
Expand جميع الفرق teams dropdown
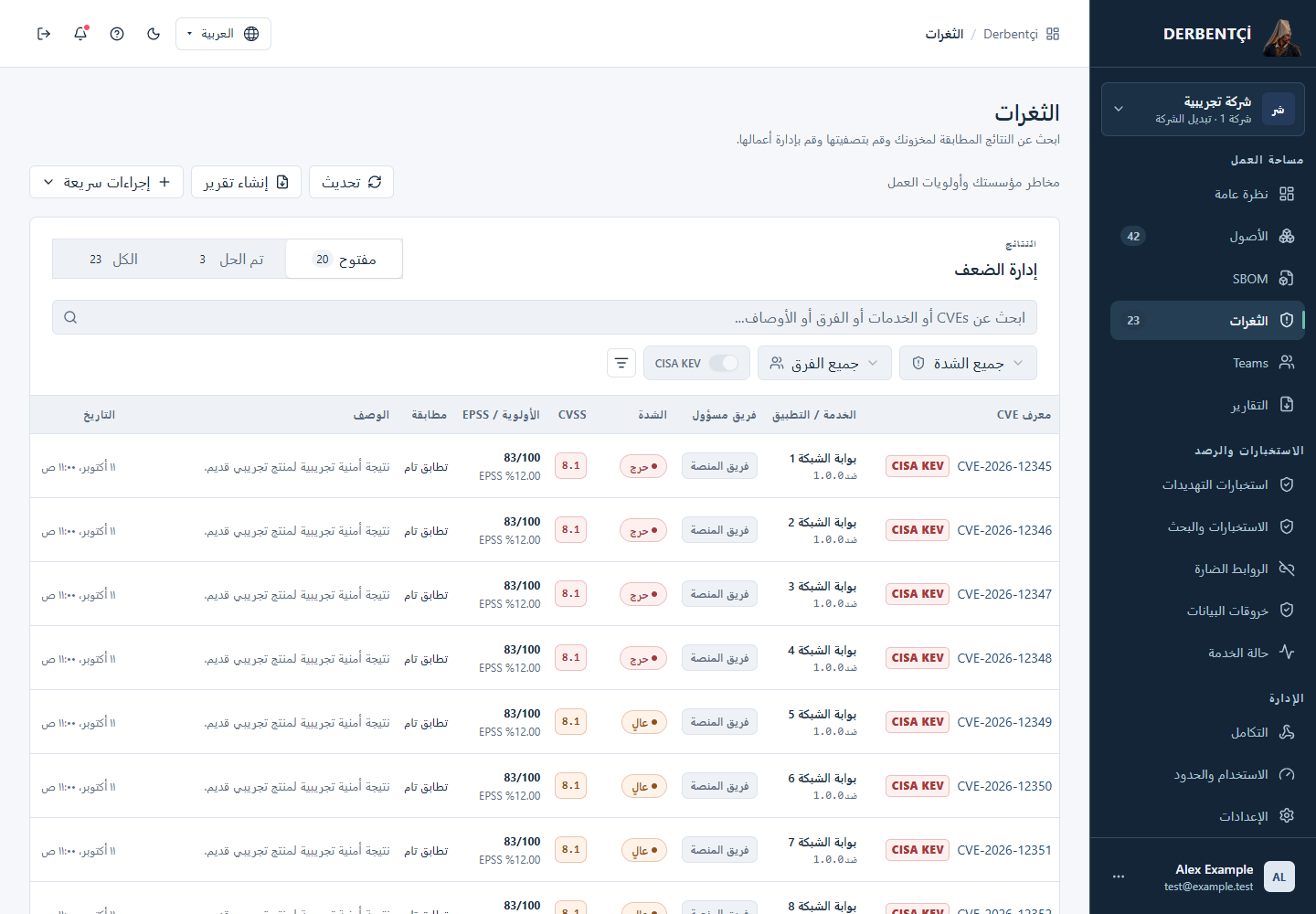[x=824, y=363]
